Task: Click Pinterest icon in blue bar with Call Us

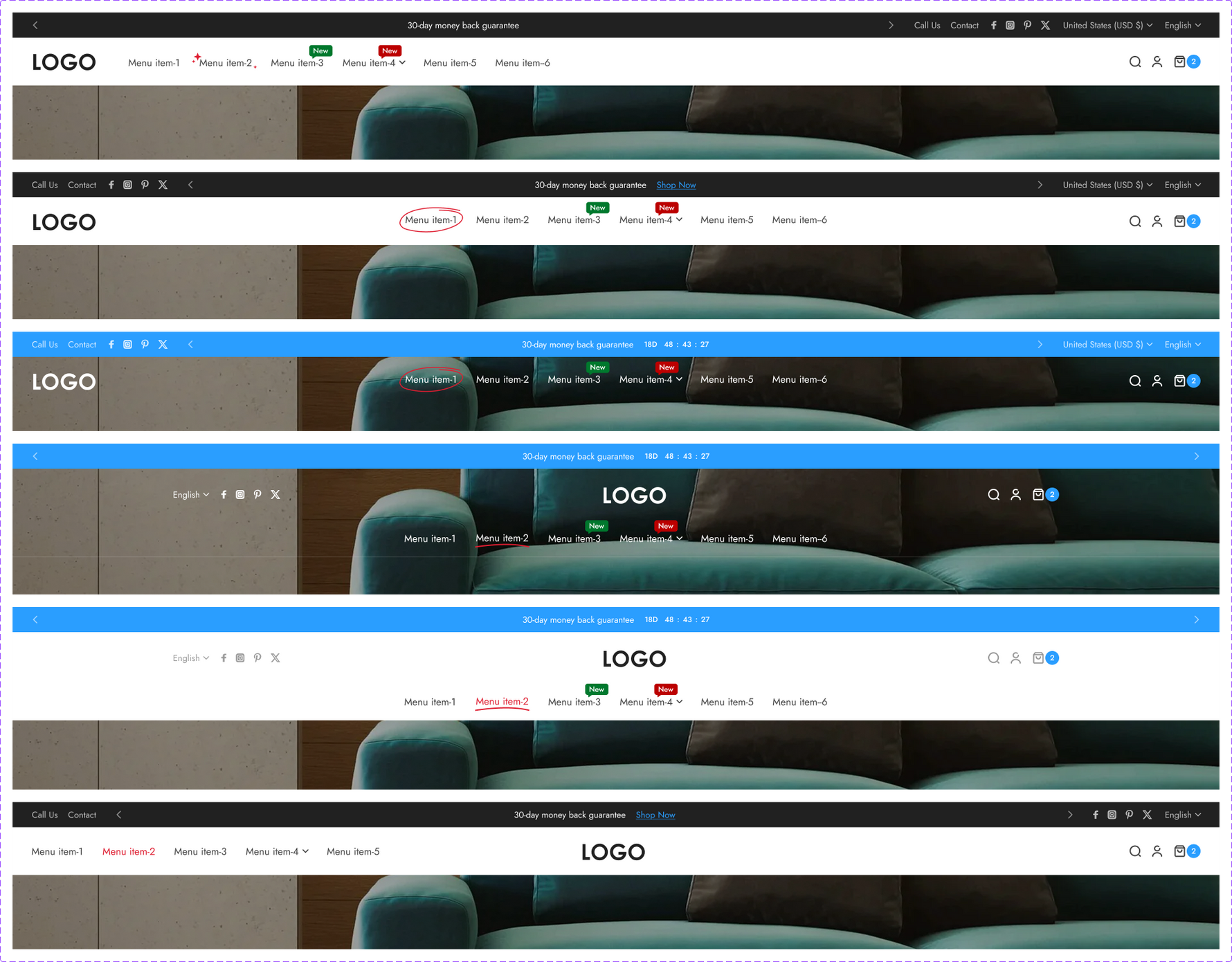Action: click(145, 345)
